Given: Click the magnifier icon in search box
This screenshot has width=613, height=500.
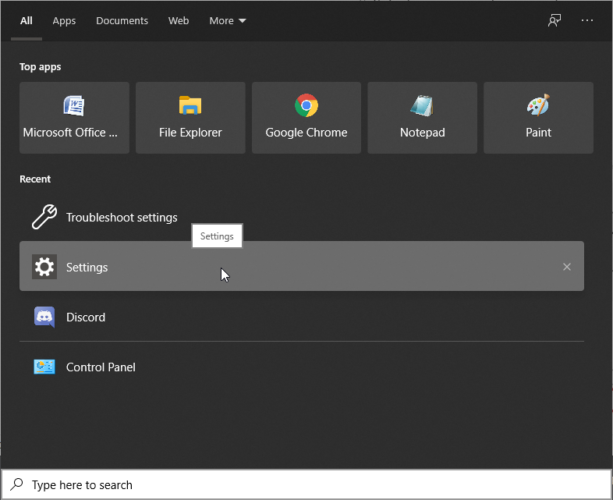Looking at the screenshot, I should (16, 484).
